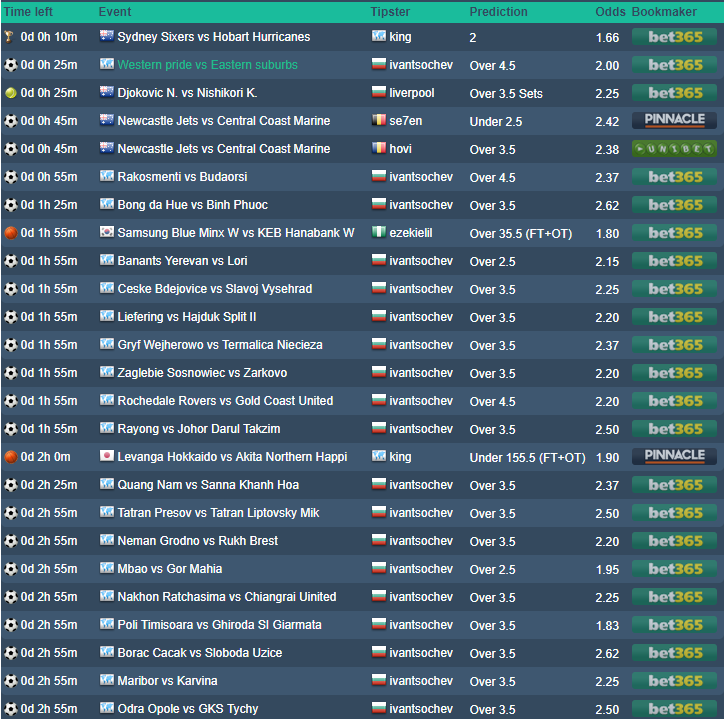
Task: Open Samsung Blue Minx W vs KEB Hanabank W
Action: 236,233
